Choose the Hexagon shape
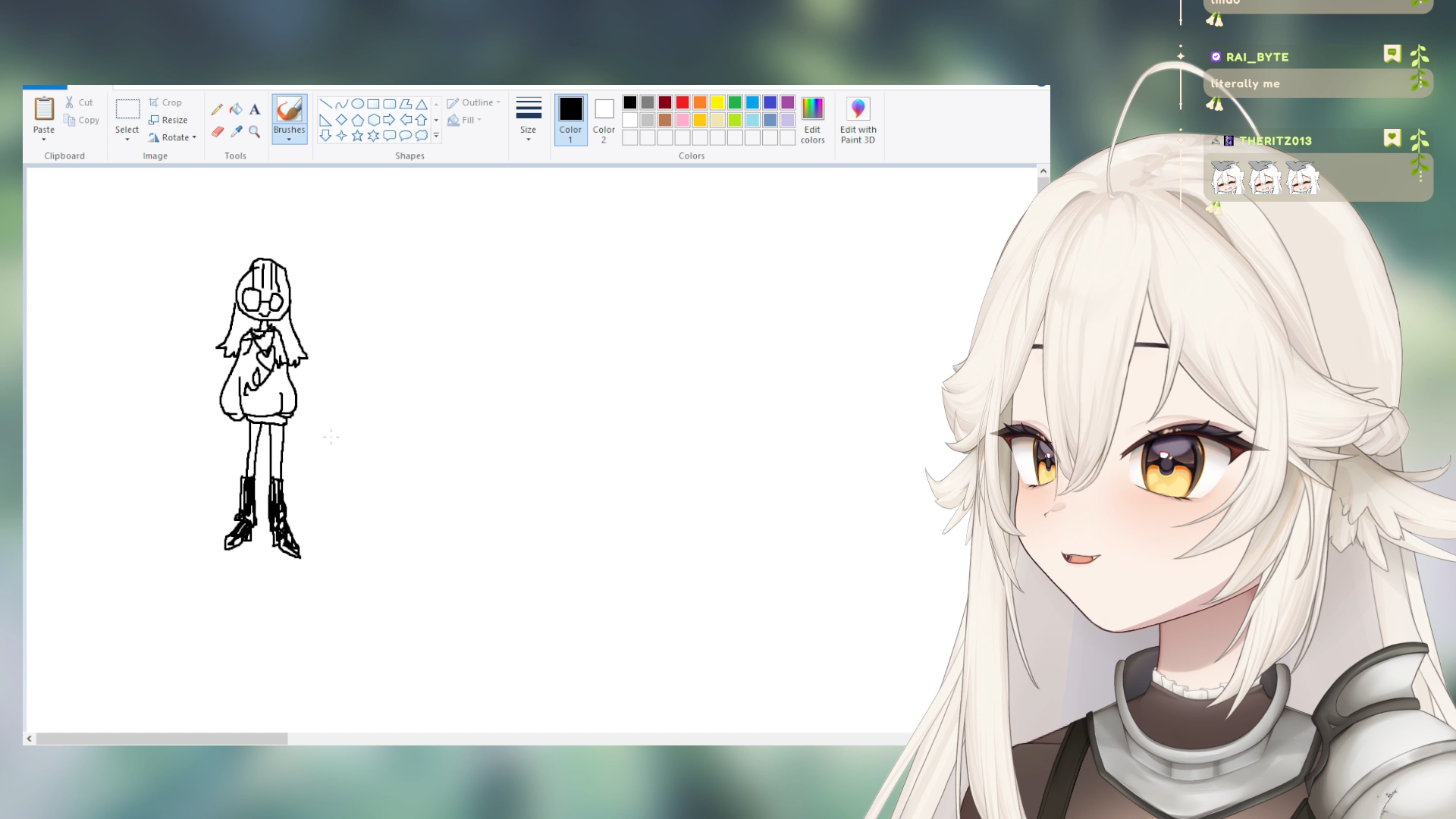 click(373, 120)
